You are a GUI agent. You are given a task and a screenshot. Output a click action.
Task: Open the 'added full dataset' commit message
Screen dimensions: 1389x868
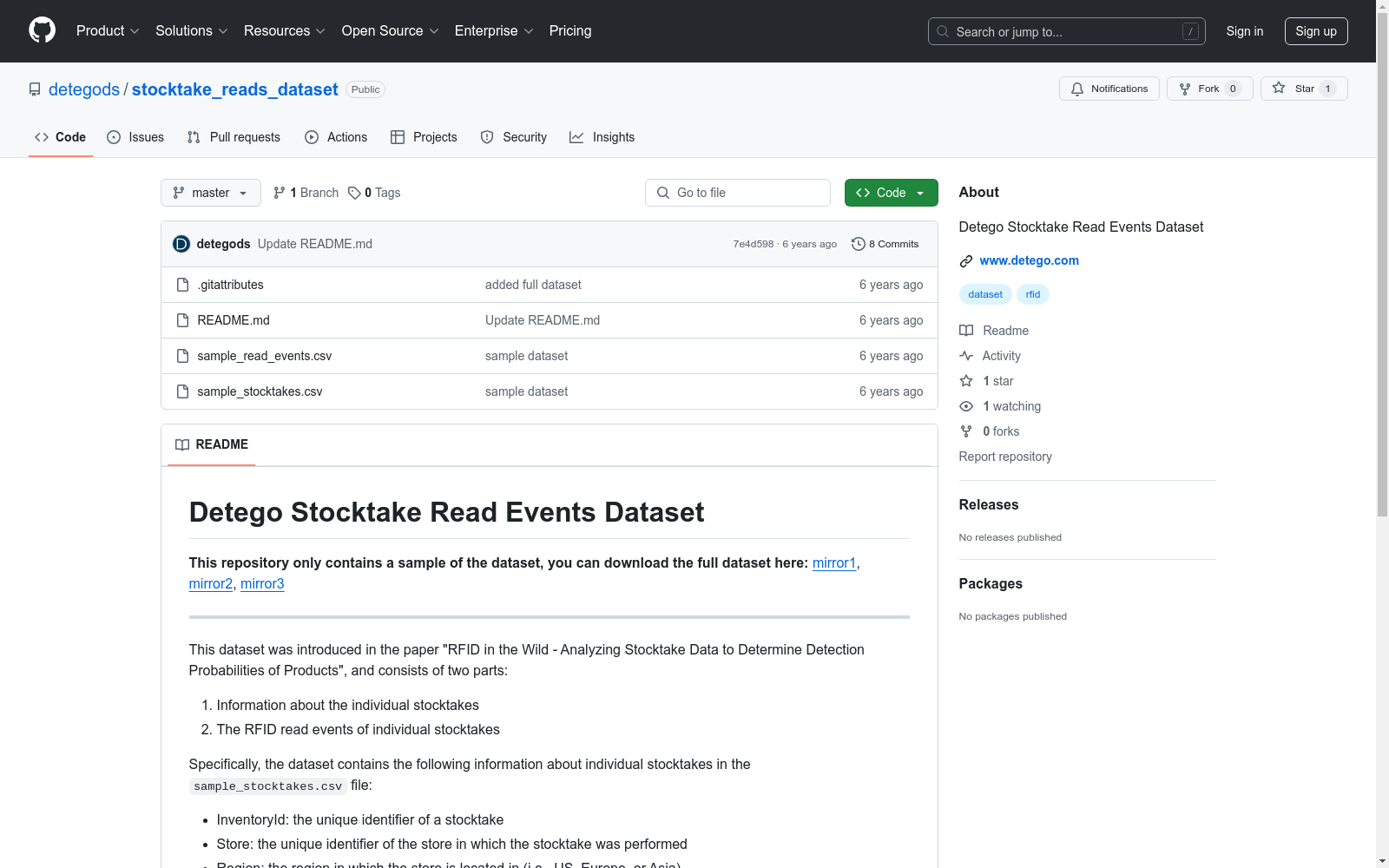pyautogui.click(x=533, y=285)
